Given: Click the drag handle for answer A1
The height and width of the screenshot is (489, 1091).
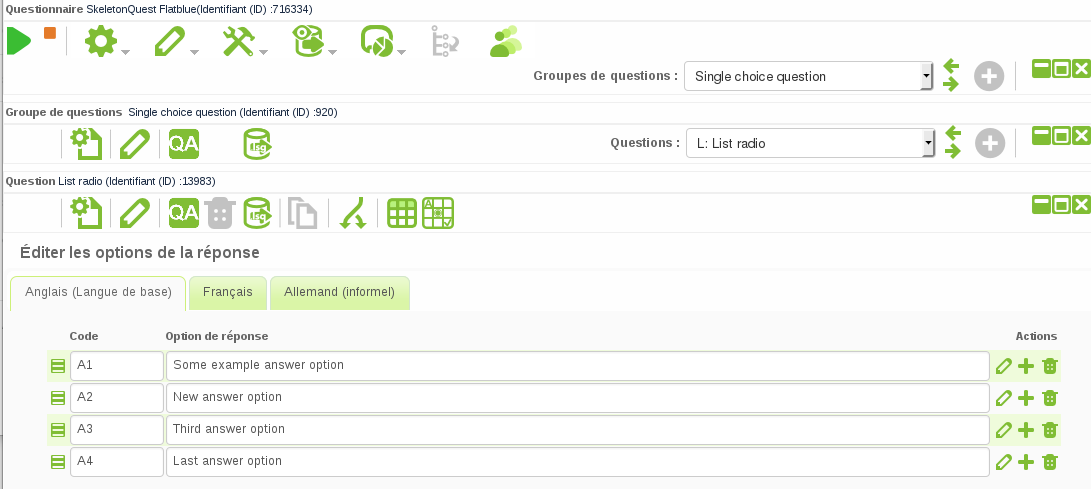Looking at the screenshot, I should point(58,365).
